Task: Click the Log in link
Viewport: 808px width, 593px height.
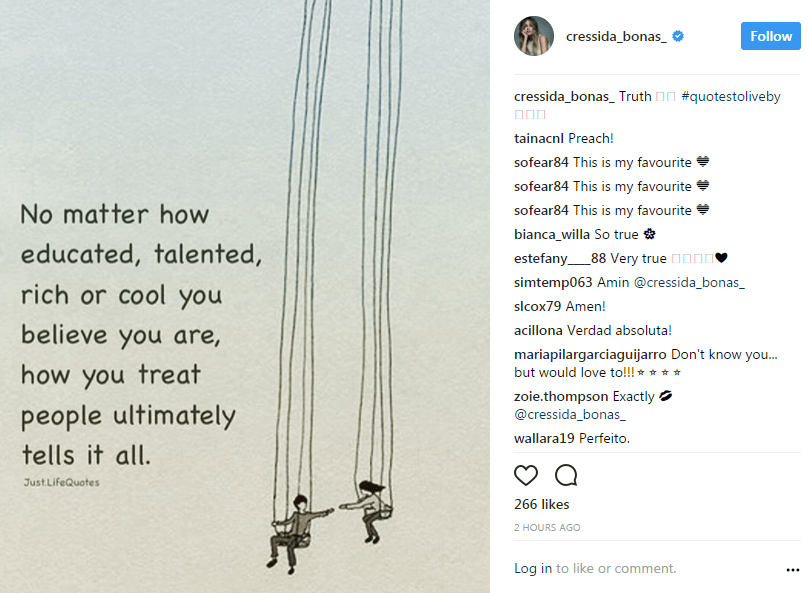Action: point(533,568)
